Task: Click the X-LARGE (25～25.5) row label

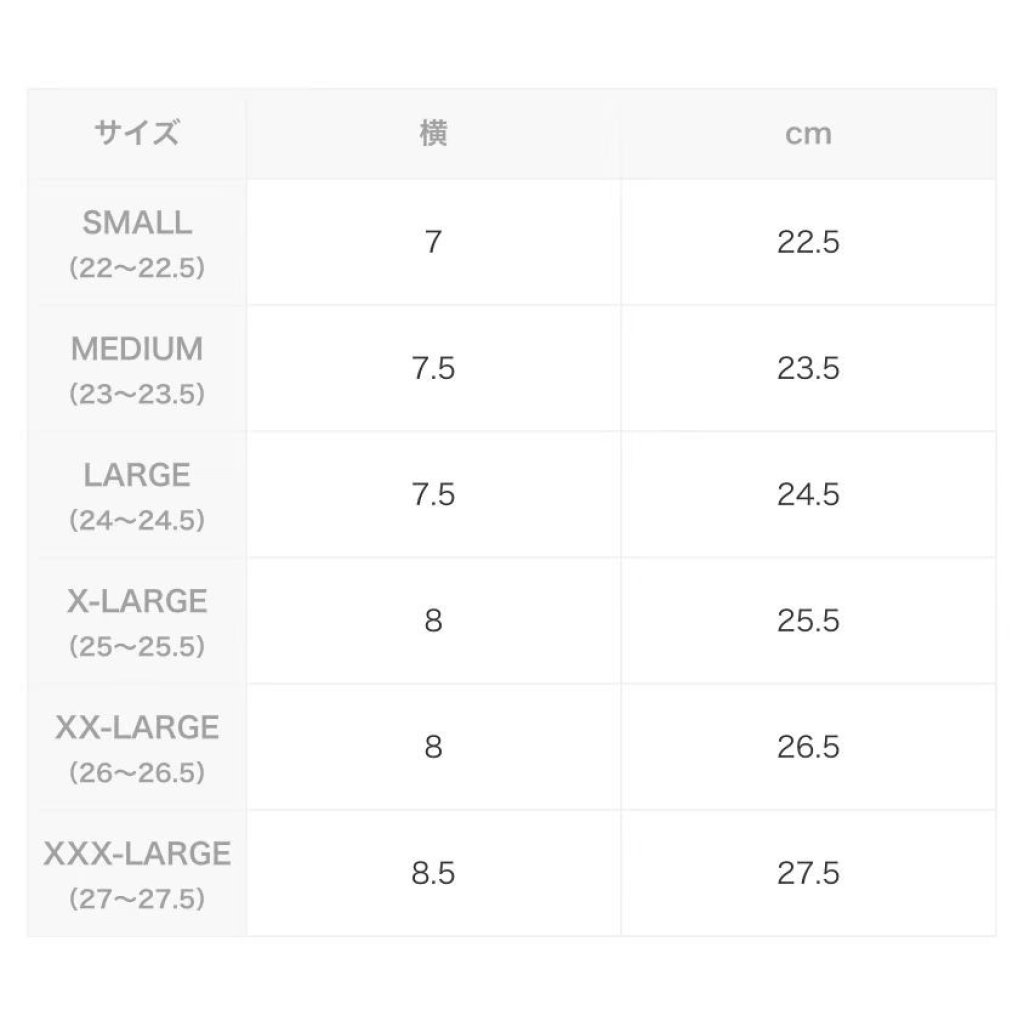Action: pos(137,621)
